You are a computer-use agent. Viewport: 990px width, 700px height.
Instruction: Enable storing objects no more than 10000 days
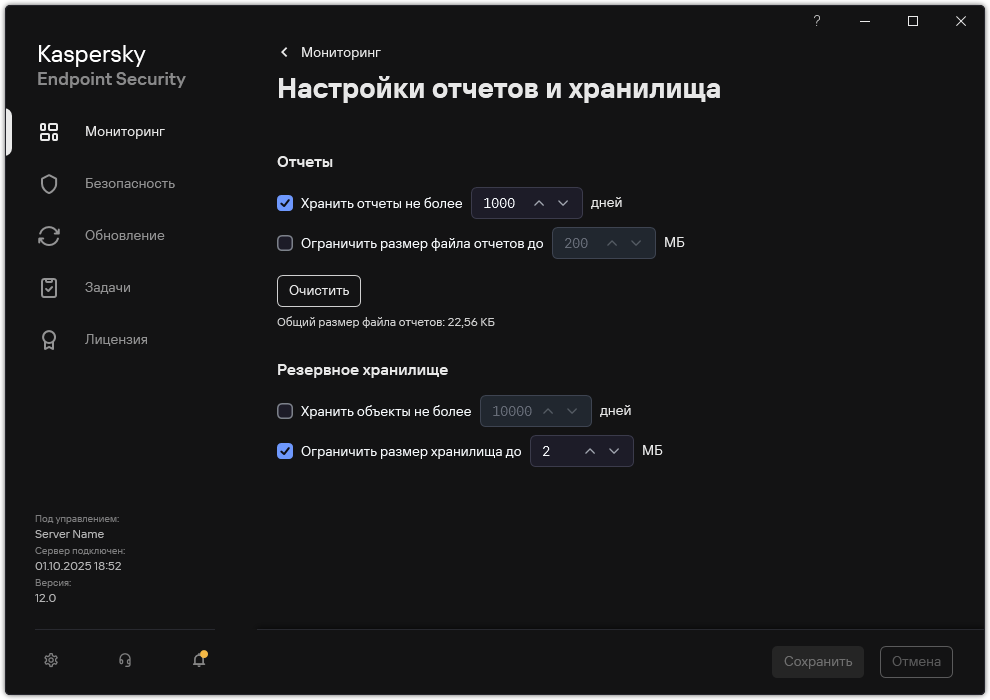pos(285,411)
